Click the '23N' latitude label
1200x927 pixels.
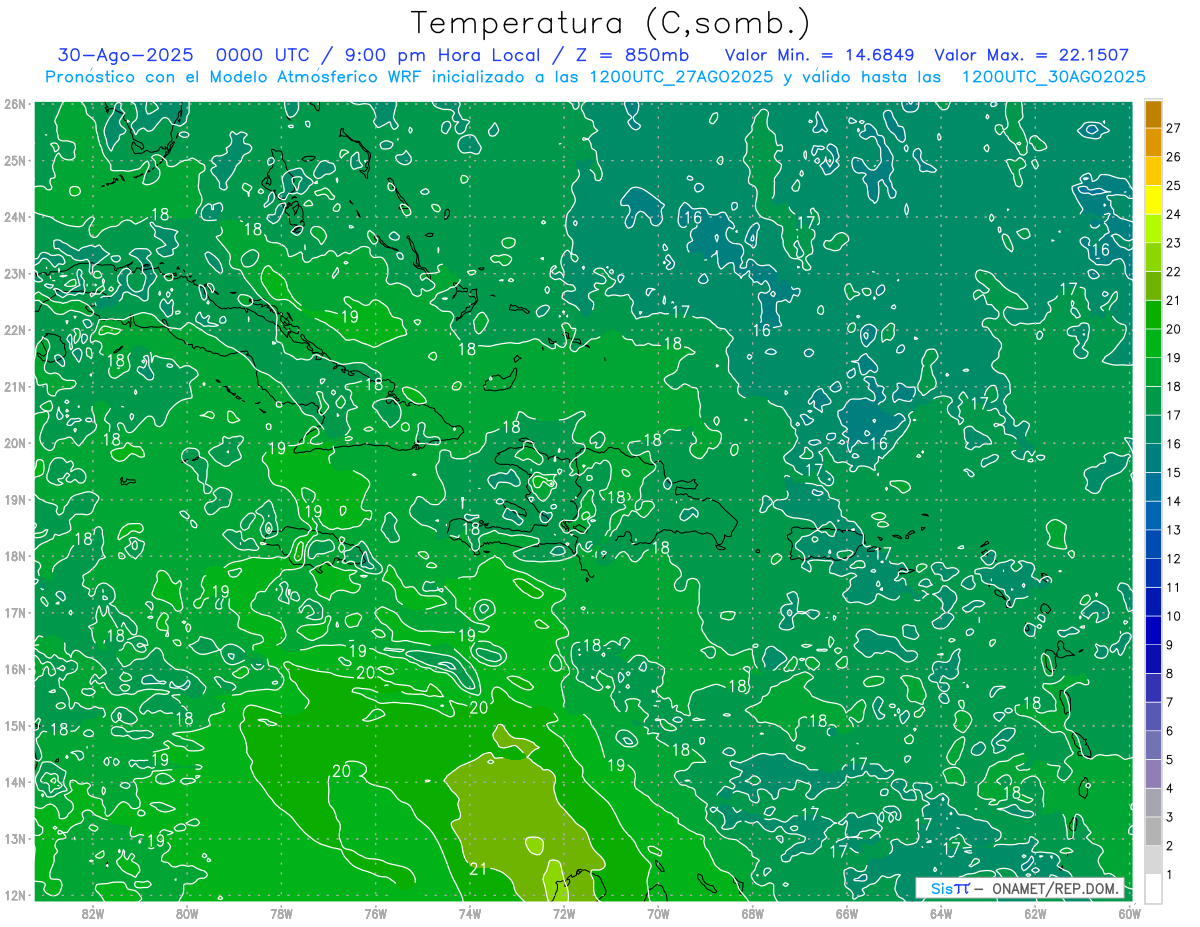pos(15,273)
